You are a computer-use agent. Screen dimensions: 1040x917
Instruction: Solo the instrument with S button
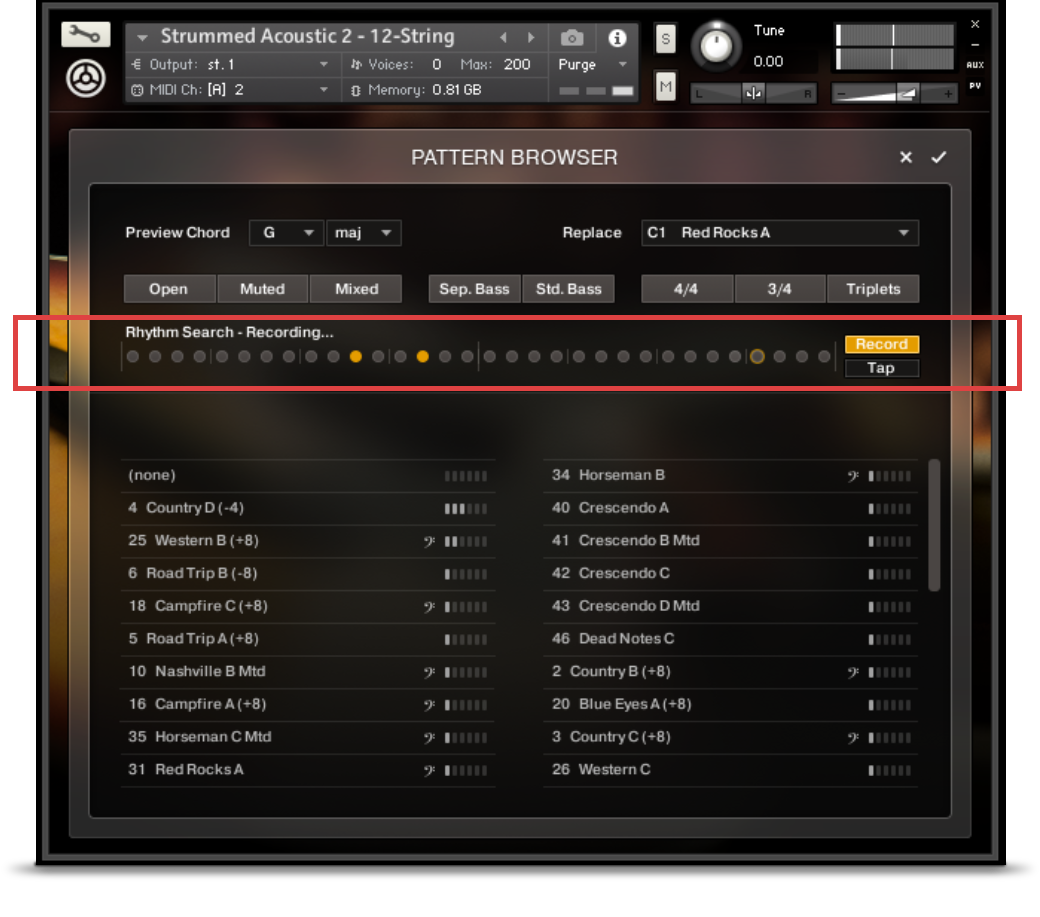point(665,38)
